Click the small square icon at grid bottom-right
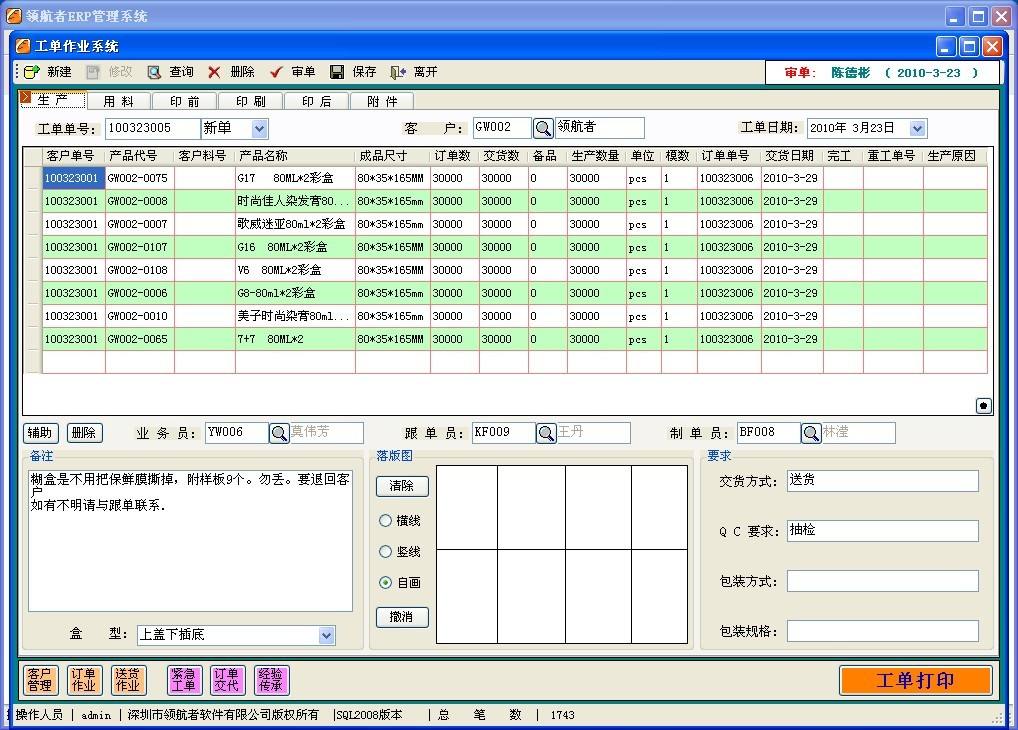The height and width of the screenshot is (730, 1018). pos(984,406)
